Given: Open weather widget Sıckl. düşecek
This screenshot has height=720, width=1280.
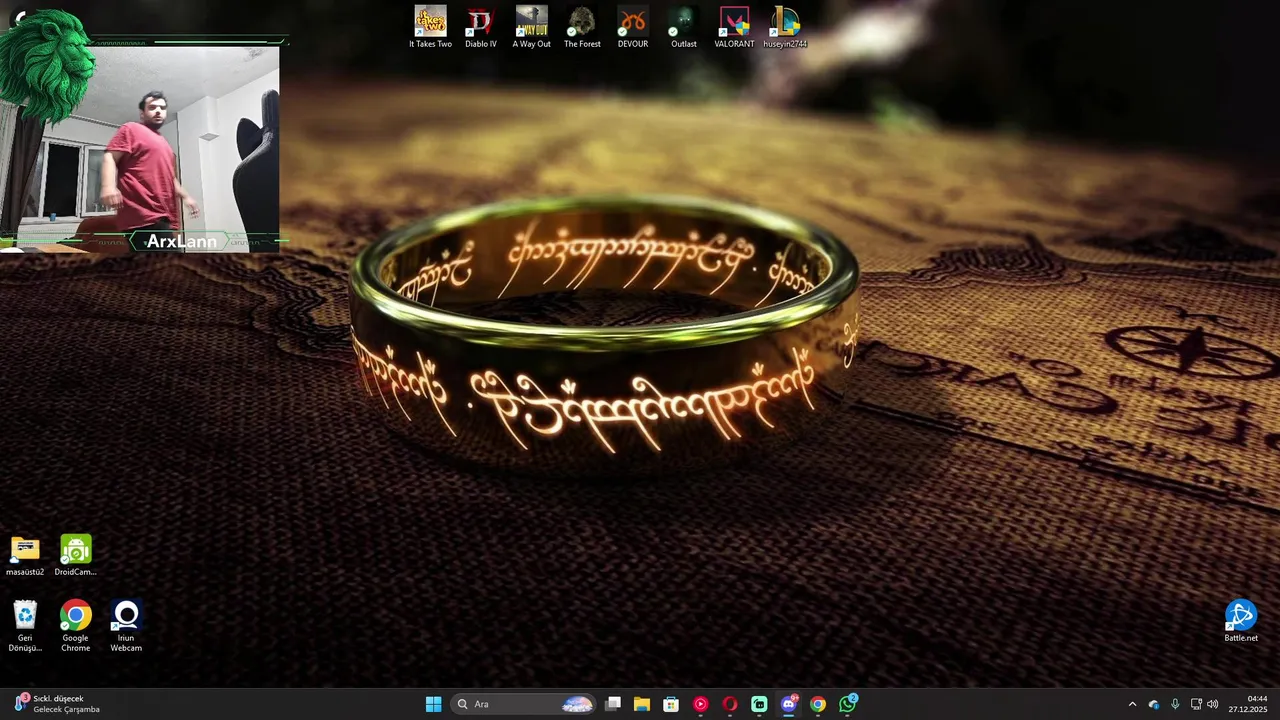Looking at the screenshot, I should pyautogui.click(x=58, y=704).
